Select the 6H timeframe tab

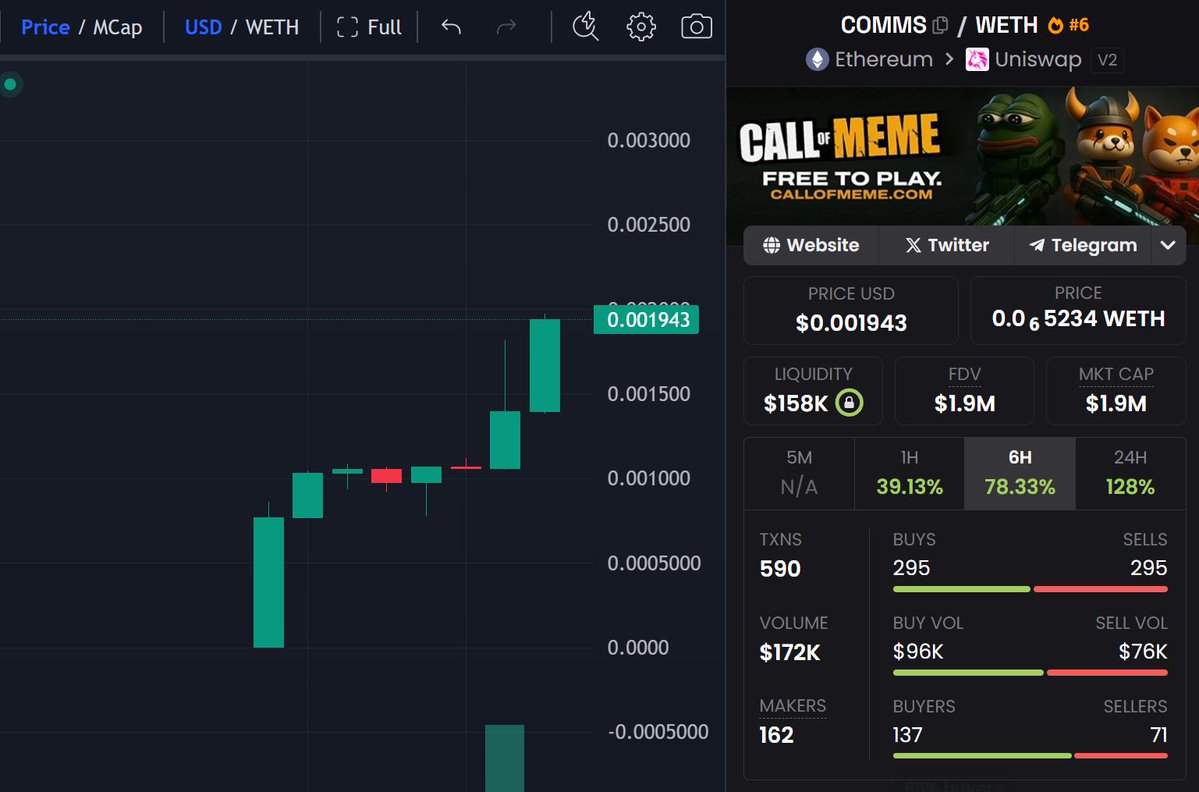(x=1019, y=473)
